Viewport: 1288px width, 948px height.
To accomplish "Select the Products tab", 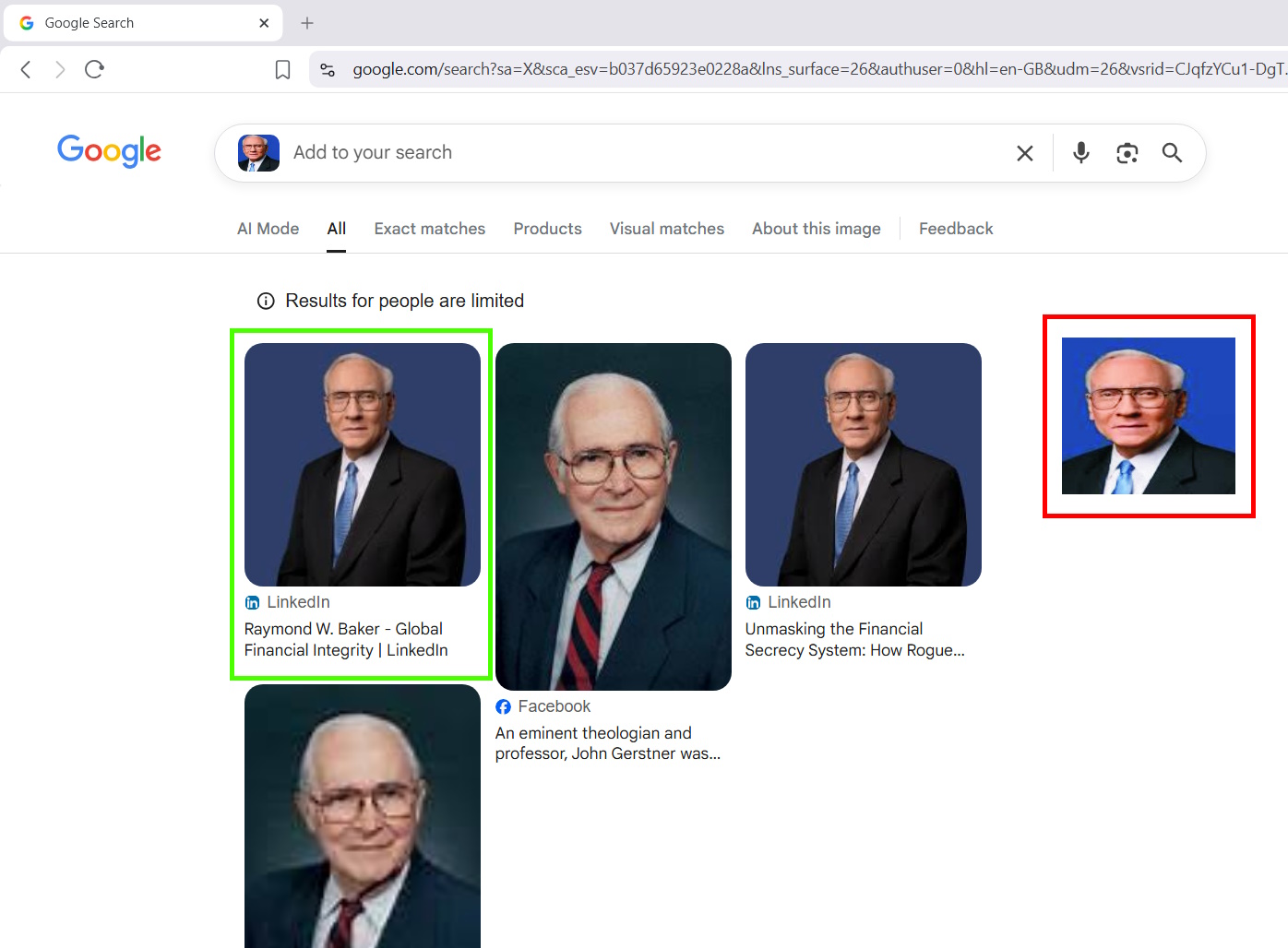I will click(547, 229).
